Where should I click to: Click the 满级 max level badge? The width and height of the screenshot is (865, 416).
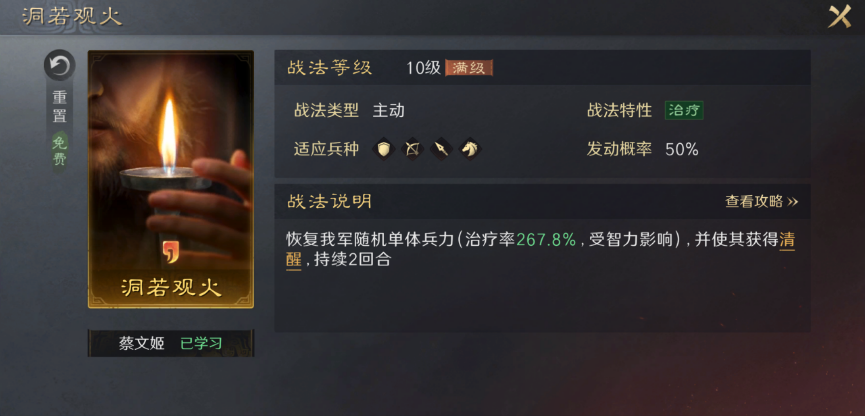click(x=469, y=68)
